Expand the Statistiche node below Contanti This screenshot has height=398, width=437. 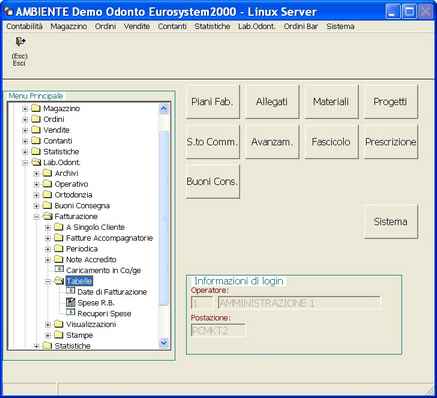pos(25,152)
